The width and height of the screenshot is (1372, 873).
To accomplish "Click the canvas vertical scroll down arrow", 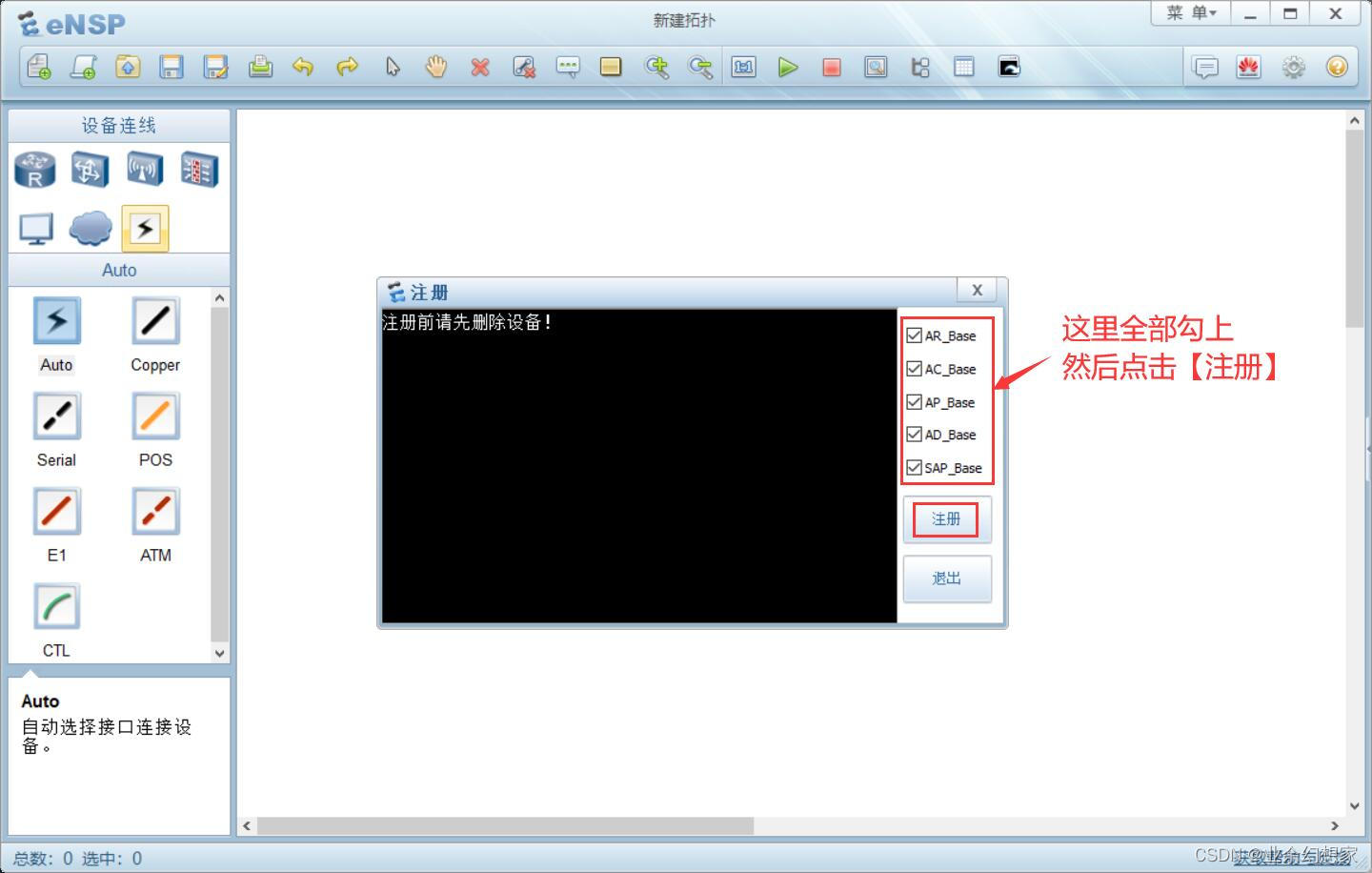I will 1354,805.
